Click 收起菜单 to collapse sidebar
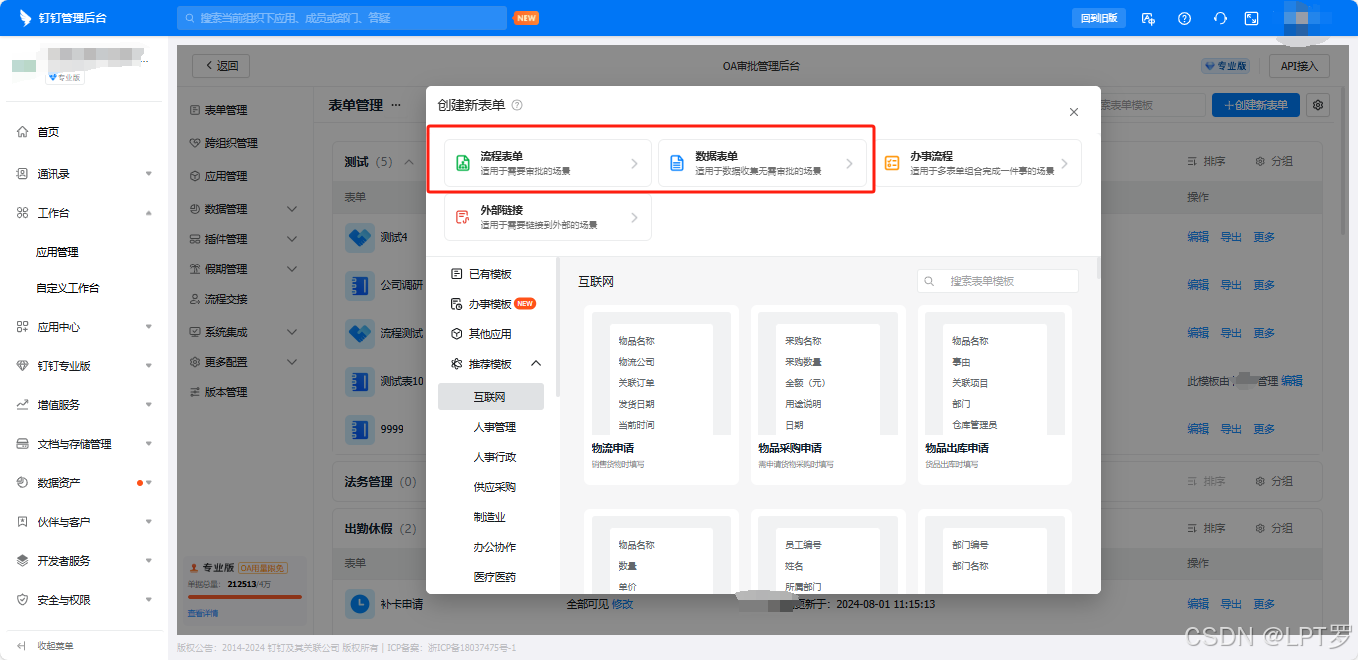The width and height of the screenshot is (1358, 660). 46,646
